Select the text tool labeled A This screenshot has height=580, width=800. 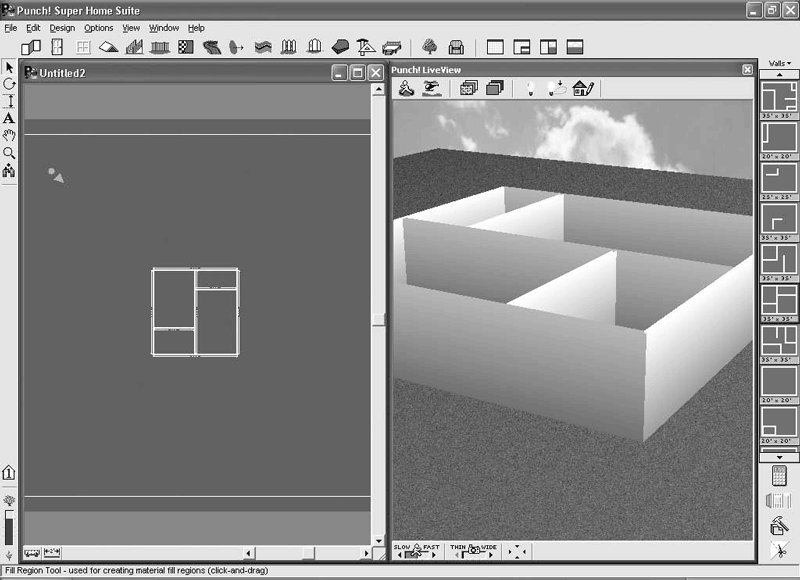[9, 118]
